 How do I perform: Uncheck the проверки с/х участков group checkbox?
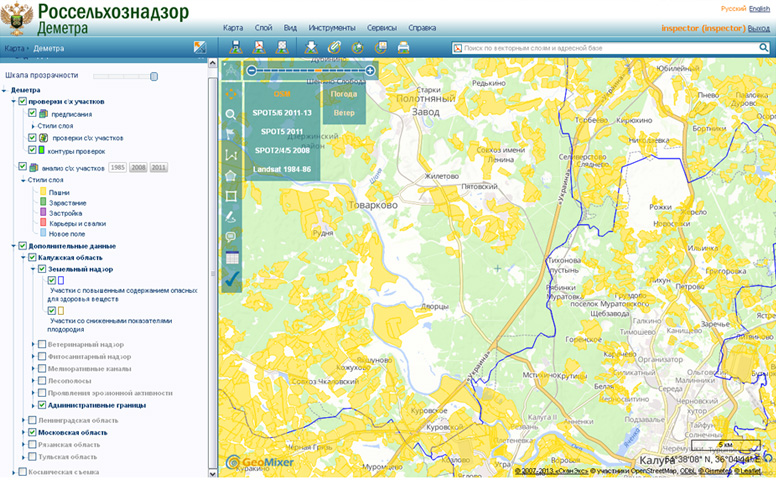coord(22,101)
